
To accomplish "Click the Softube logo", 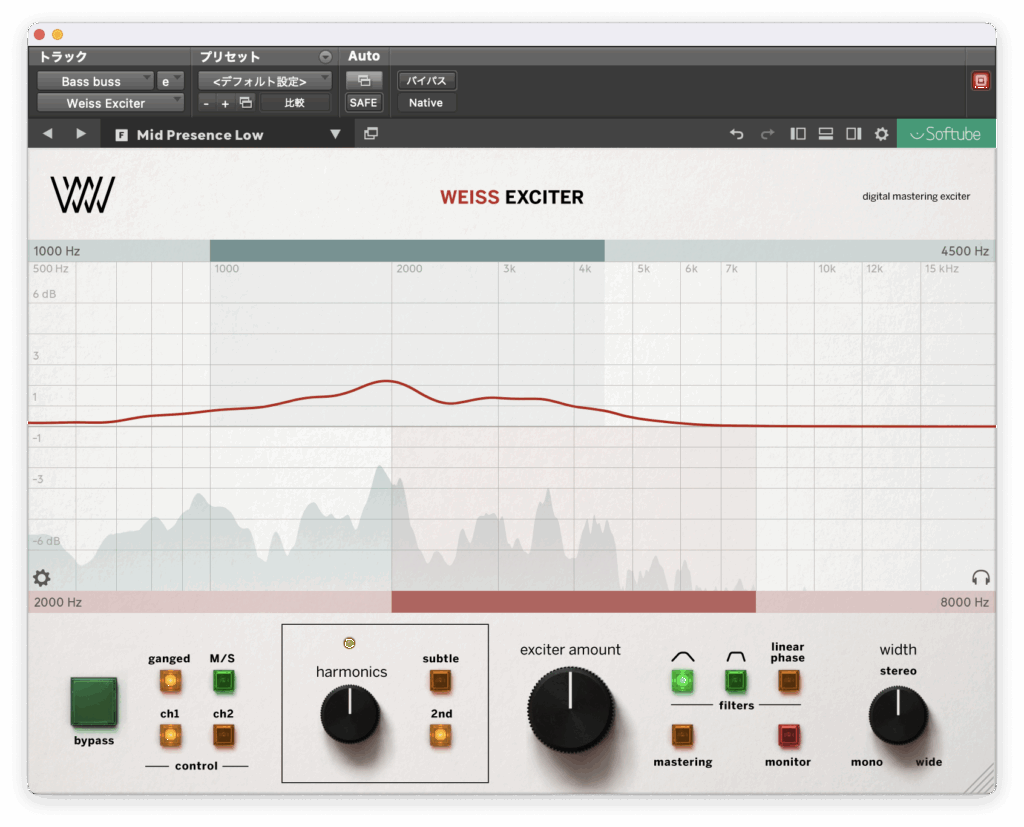I will pos(946,133).
